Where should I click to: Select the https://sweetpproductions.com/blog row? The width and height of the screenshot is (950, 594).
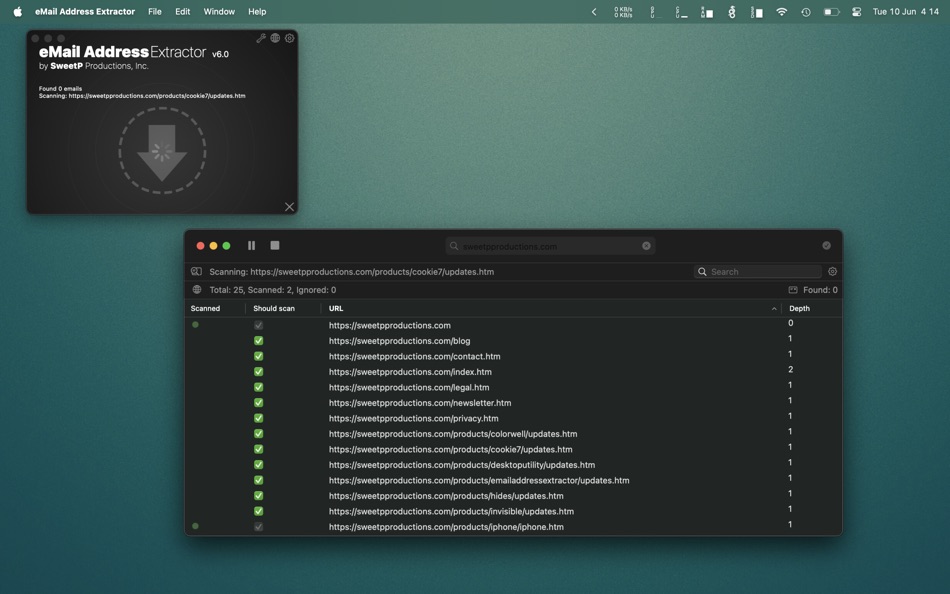click(513, 341)
